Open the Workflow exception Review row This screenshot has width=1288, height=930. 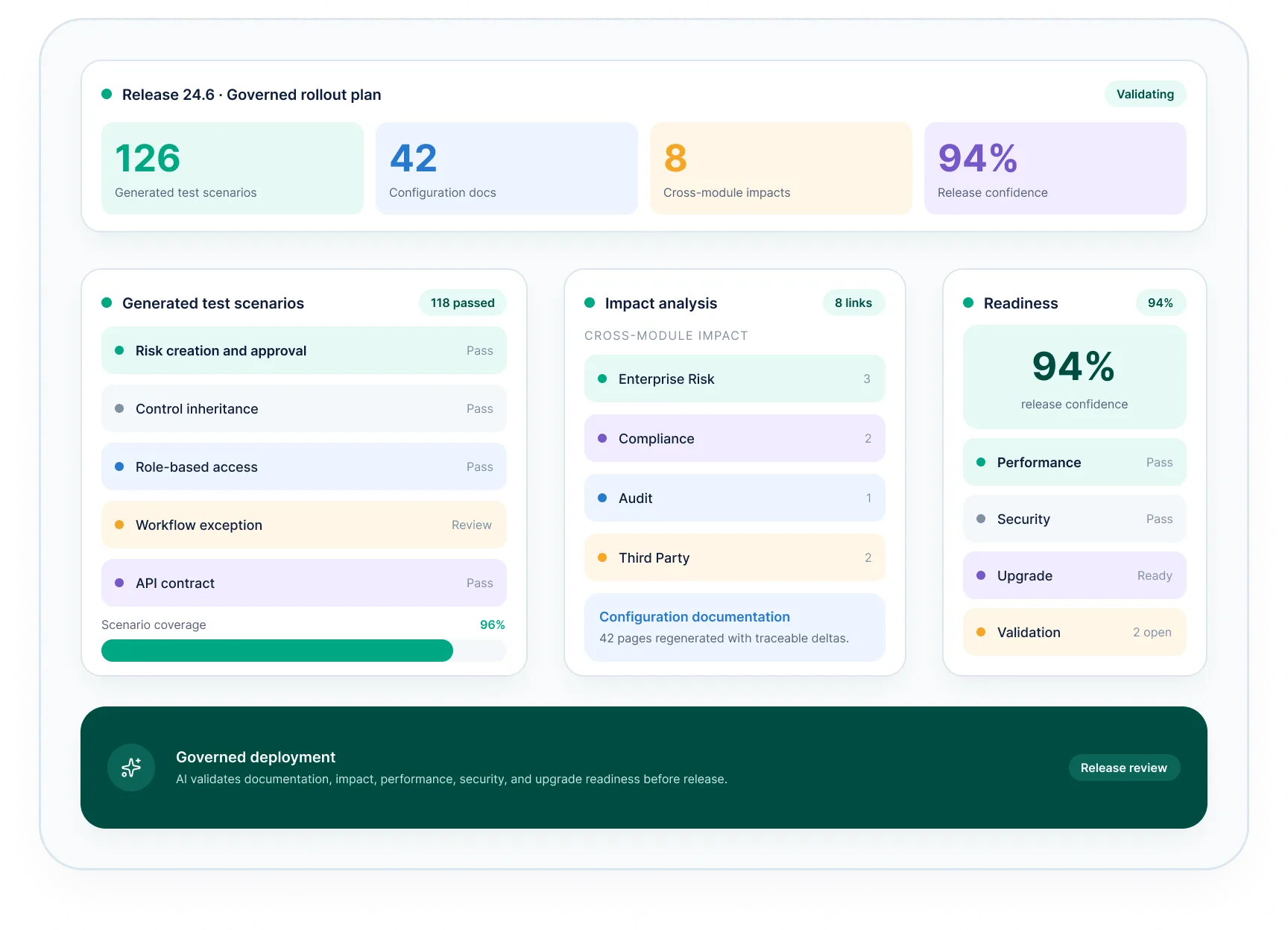click(x=304, y=525)
